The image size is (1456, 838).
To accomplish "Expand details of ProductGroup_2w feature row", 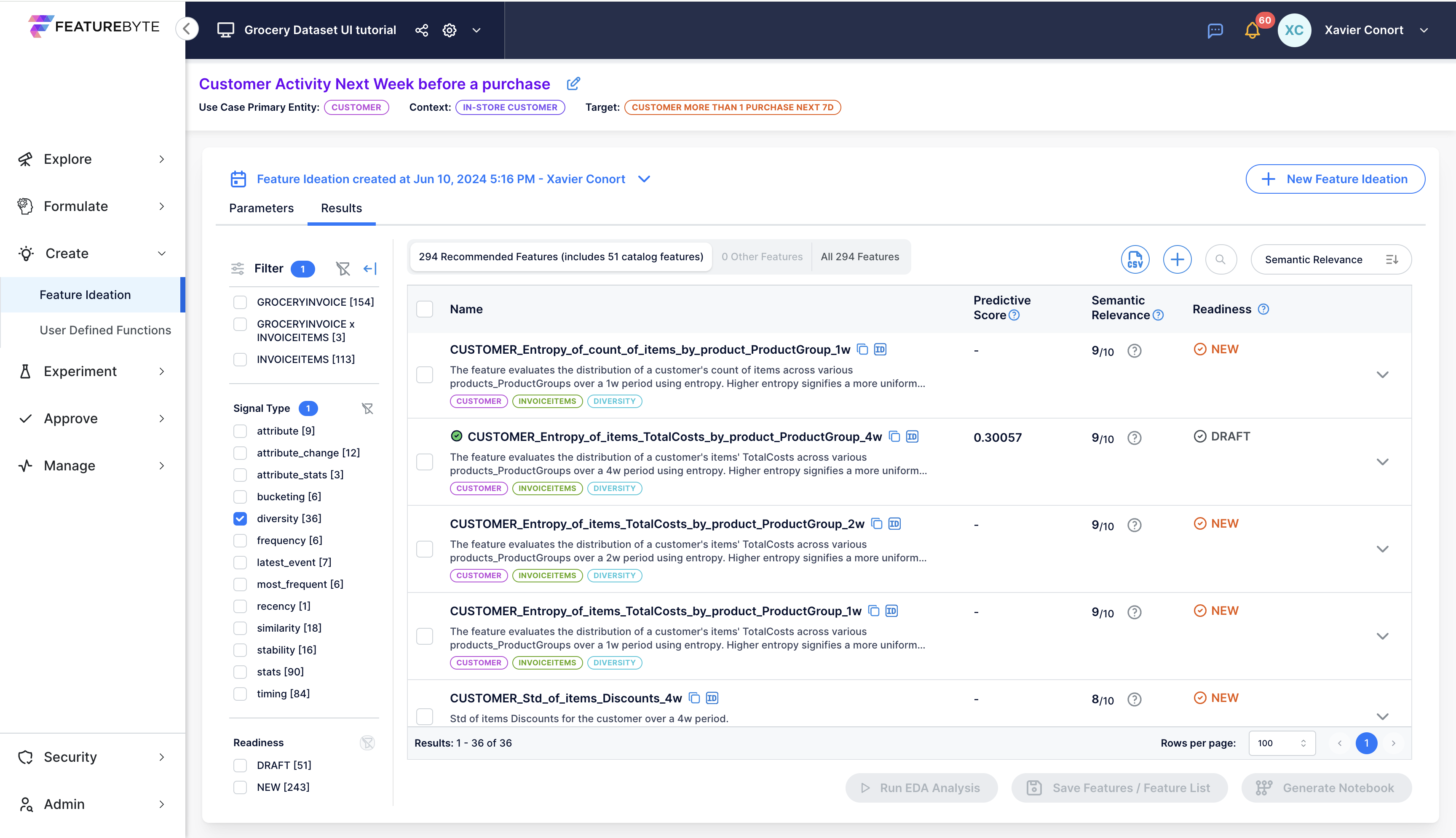I will tap(1382, 549).
